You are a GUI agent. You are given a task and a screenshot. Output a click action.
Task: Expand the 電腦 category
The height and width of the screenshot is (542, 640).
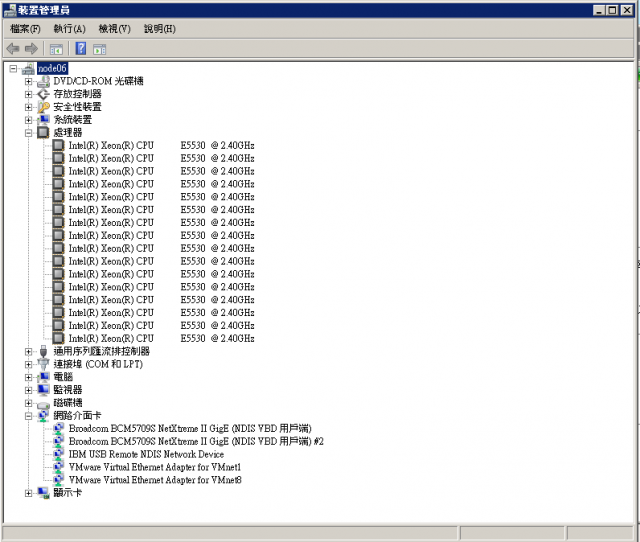(x=28, y=377)
